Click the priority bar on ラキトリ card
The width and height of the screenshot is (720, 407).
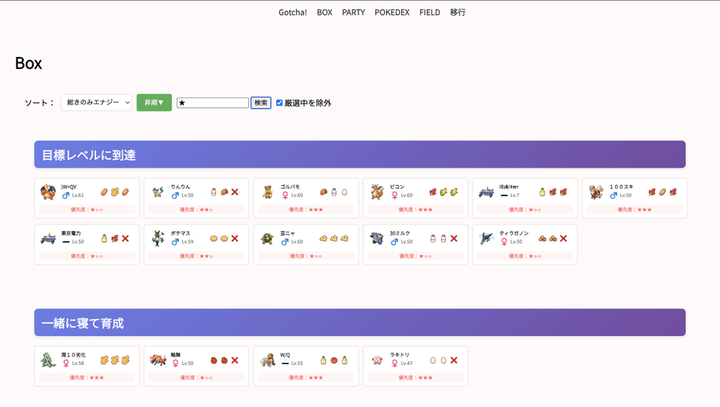pyautogui.click(x=416, y=378)
